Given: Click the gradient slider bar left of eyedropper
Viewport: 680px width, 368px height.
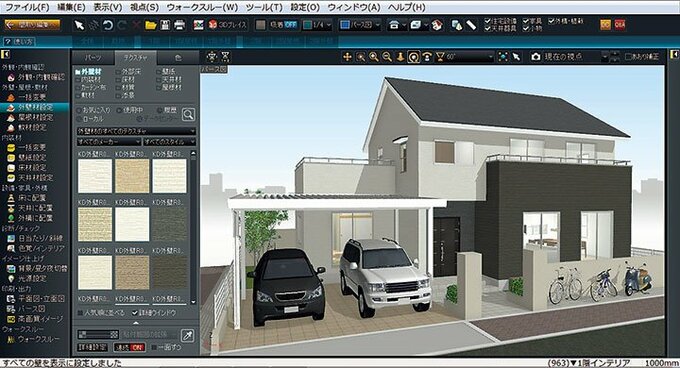Looking at the screenshot, I should click(x=98, y=334).
